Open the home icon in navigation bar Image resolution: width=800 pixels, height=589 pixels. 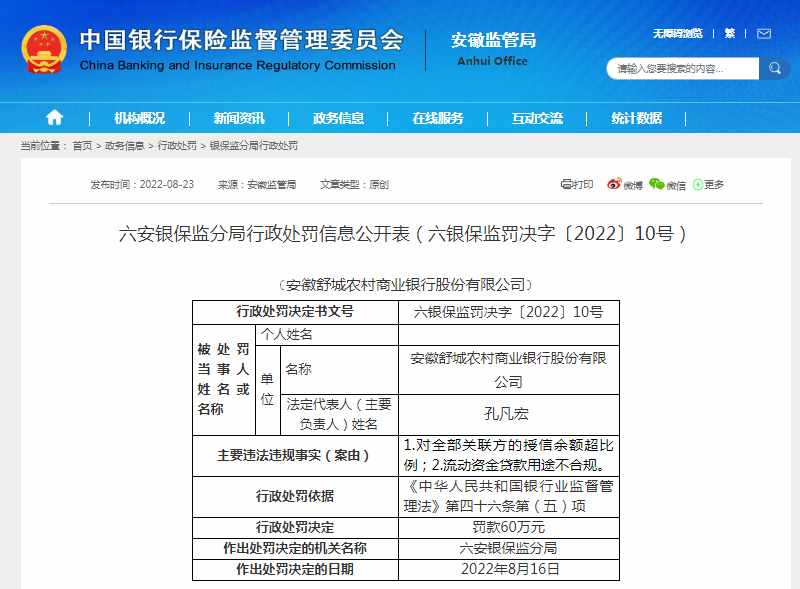[55, 118]
